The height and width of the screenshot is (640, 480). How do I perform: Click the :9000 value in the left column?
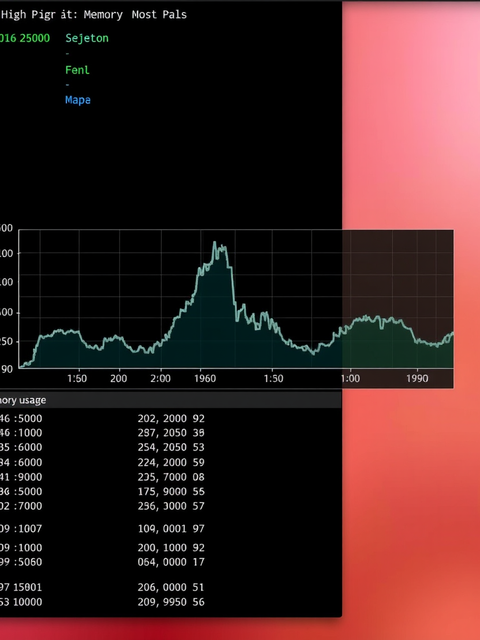pyautogui.click(x=28, y=477)
